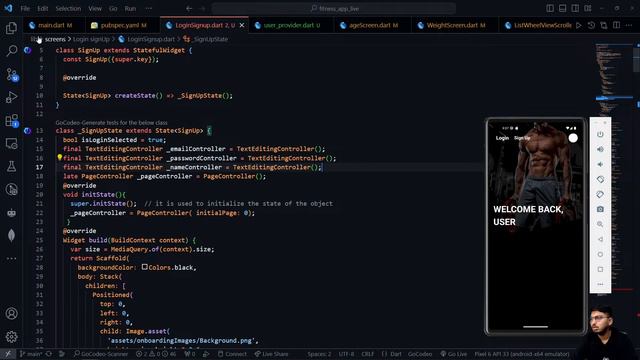Screen dimensions: 640x360
Task: Open the Selection menu
Action: [68, 8]
